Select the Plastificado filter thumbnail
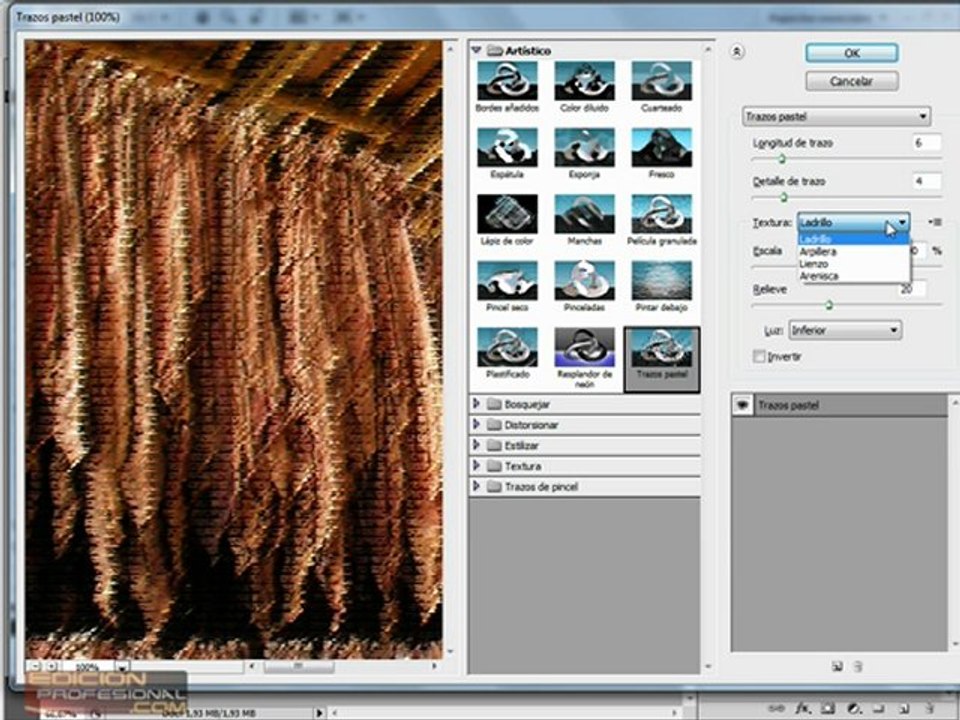Image resolution: width=960 pixels, height=720 pixels. (x=507, y=347)
